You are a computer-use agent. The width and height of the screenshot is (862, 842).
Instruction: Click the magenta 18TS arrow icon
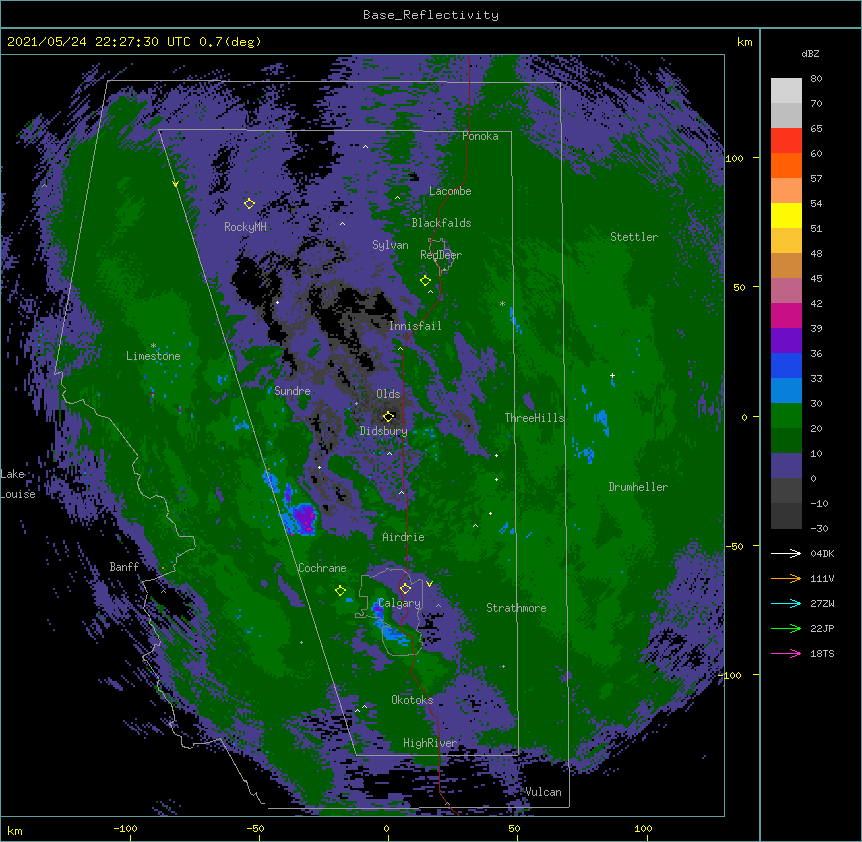pyautogui.click(x=786, y=653)
